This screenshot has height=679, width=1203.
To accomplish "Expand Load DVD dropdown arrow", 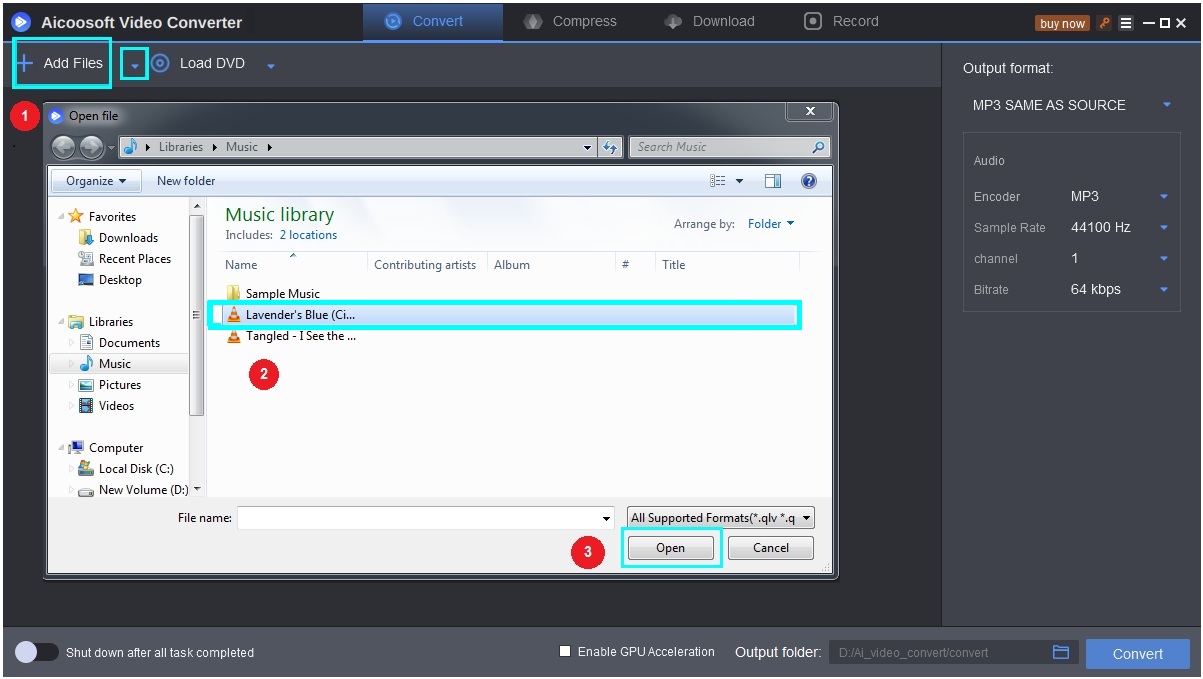I will (x=271, y=66).
